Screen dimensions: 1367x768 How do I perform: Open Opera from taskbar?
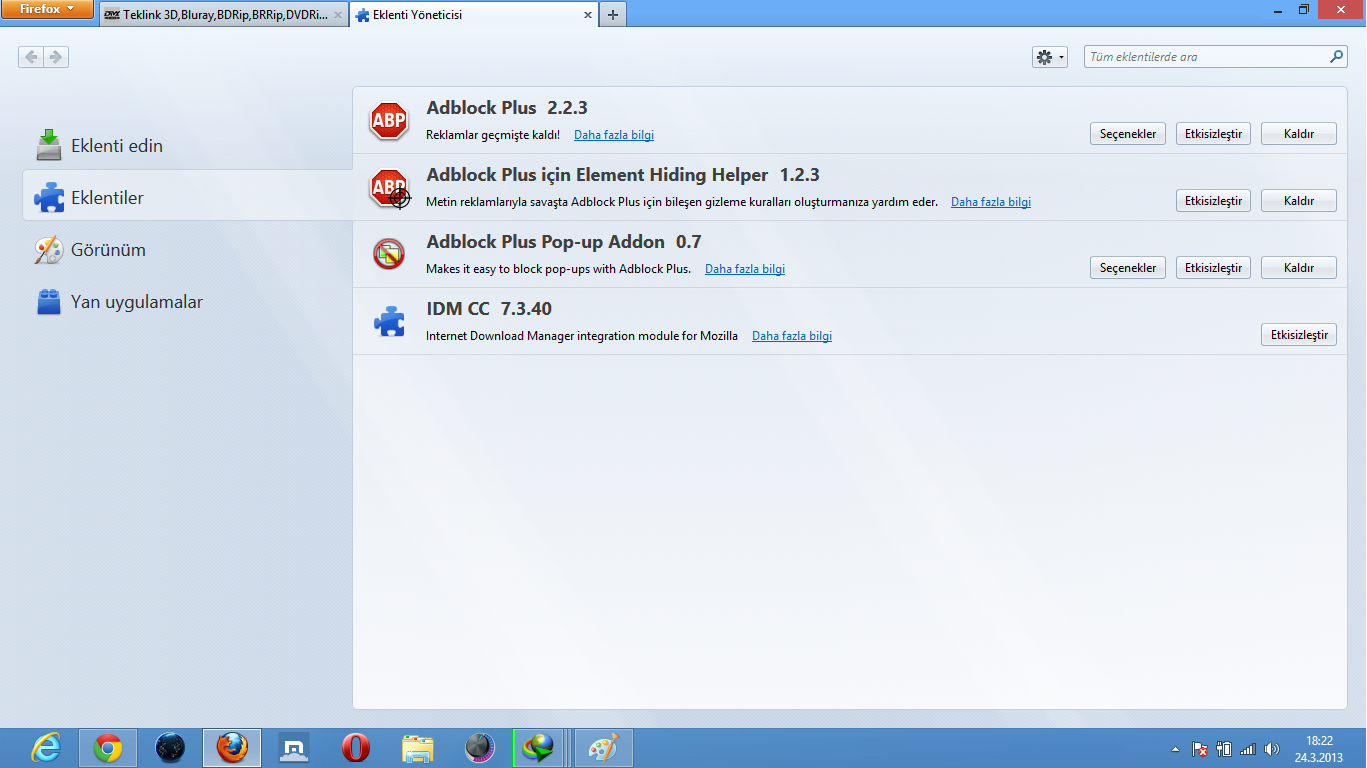click(x=356, y=748)
